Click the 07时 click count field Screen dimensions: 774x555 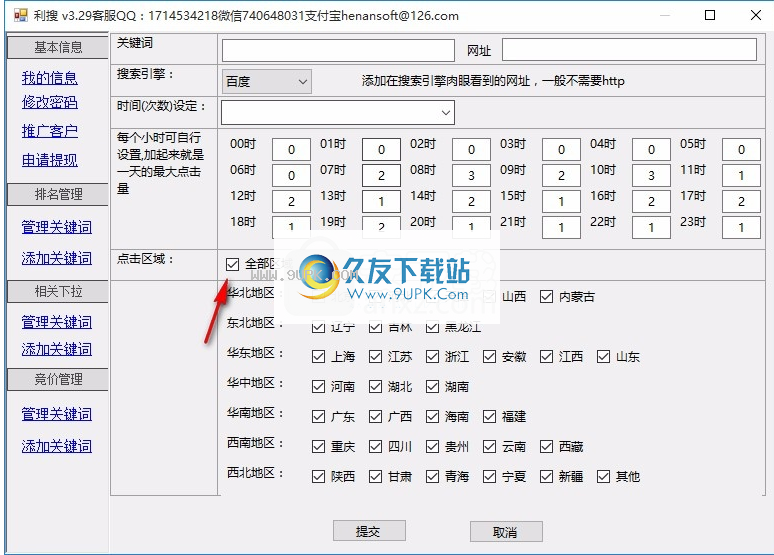click(381, 175)
